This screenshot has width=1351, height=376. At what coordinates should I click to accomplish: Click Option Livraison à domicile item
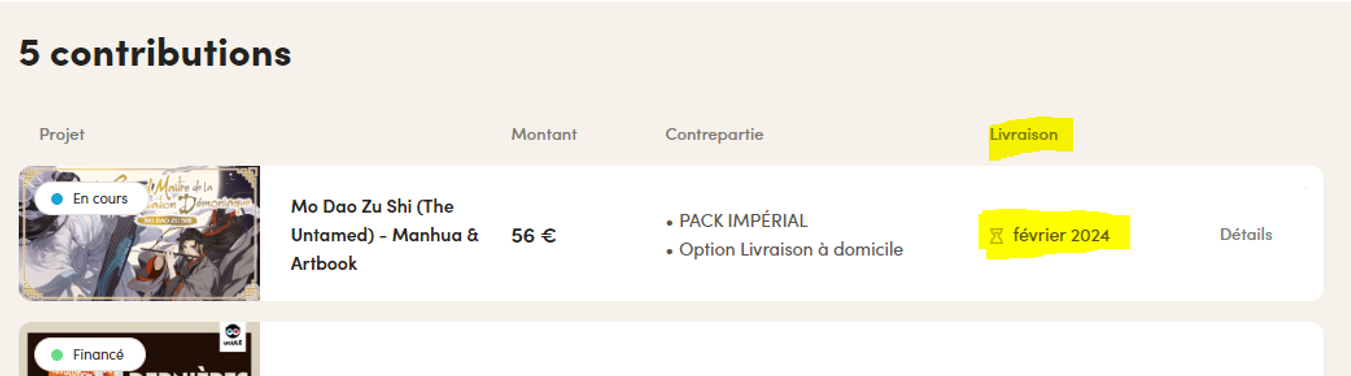click(x=784, y=250)
